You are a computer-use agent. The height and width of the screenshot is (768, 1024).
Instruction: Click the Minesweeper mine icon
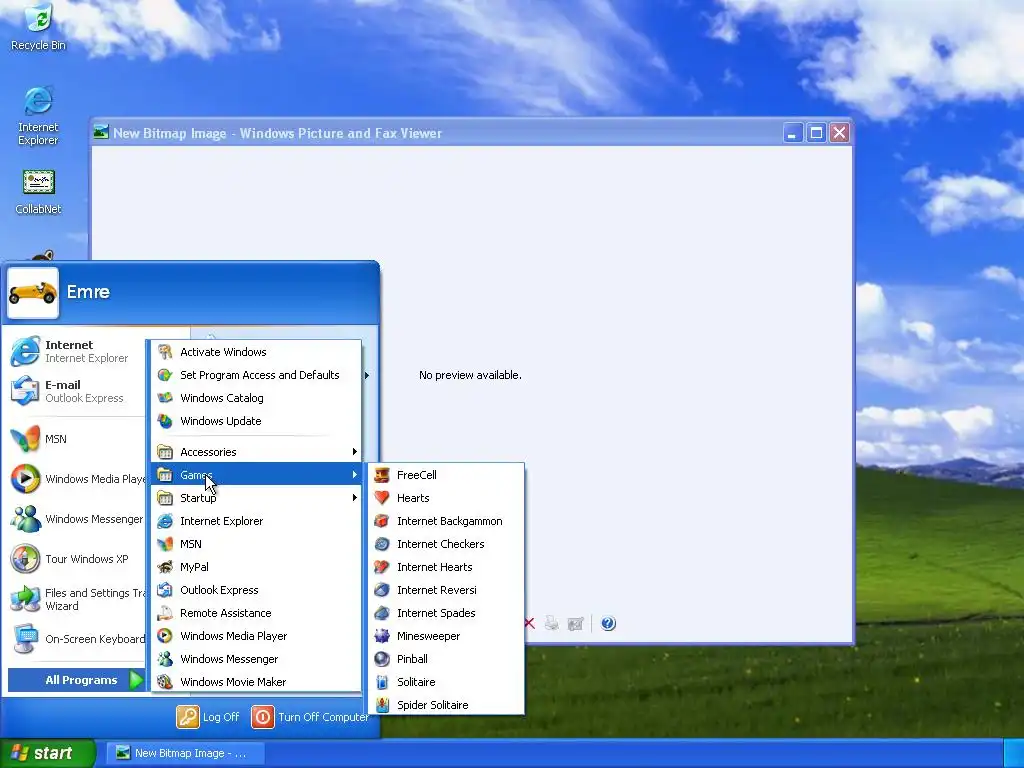click(x=382, y=635)
